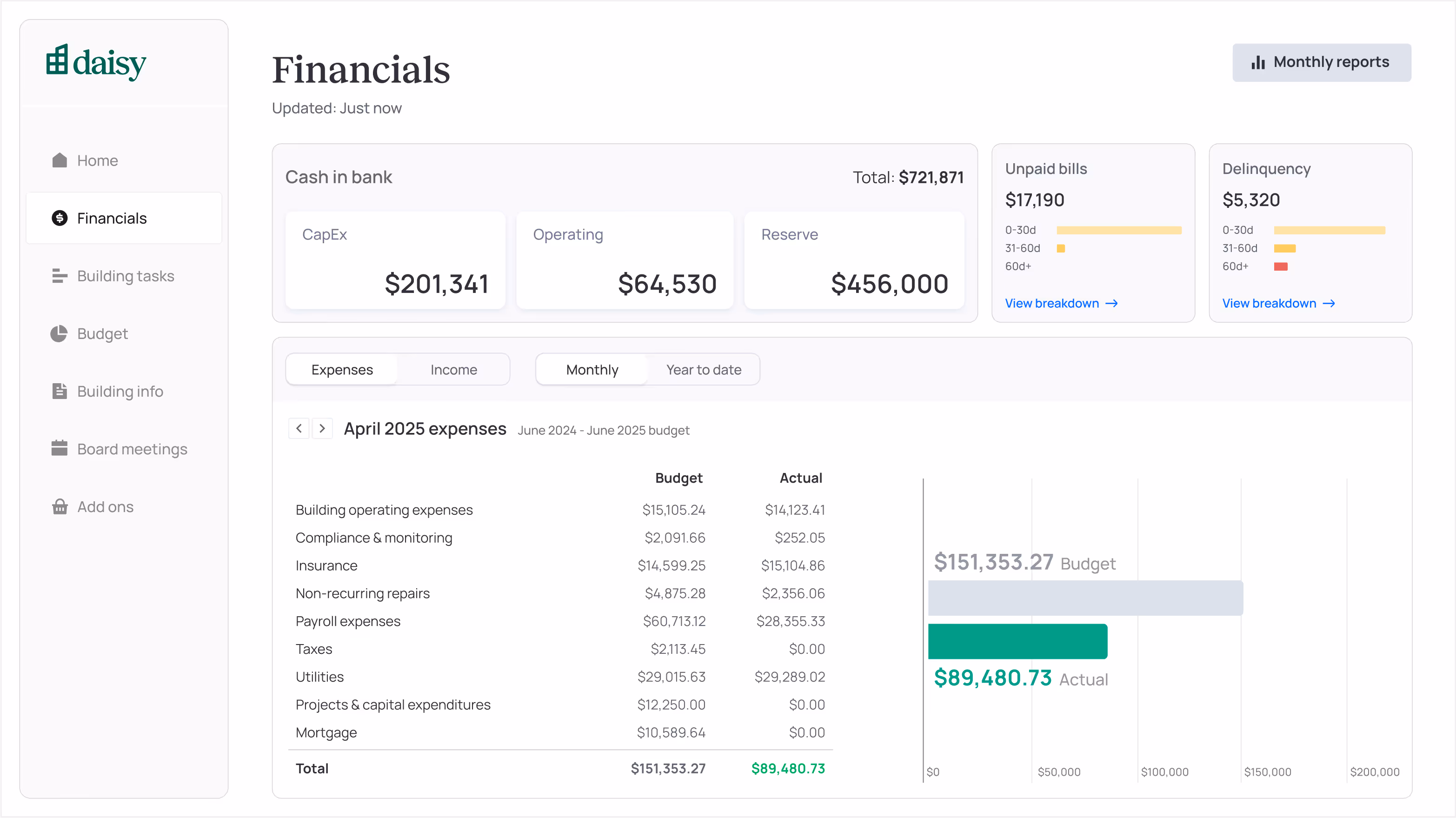Select the Monthly view toggle

click(x=592, y=370)
